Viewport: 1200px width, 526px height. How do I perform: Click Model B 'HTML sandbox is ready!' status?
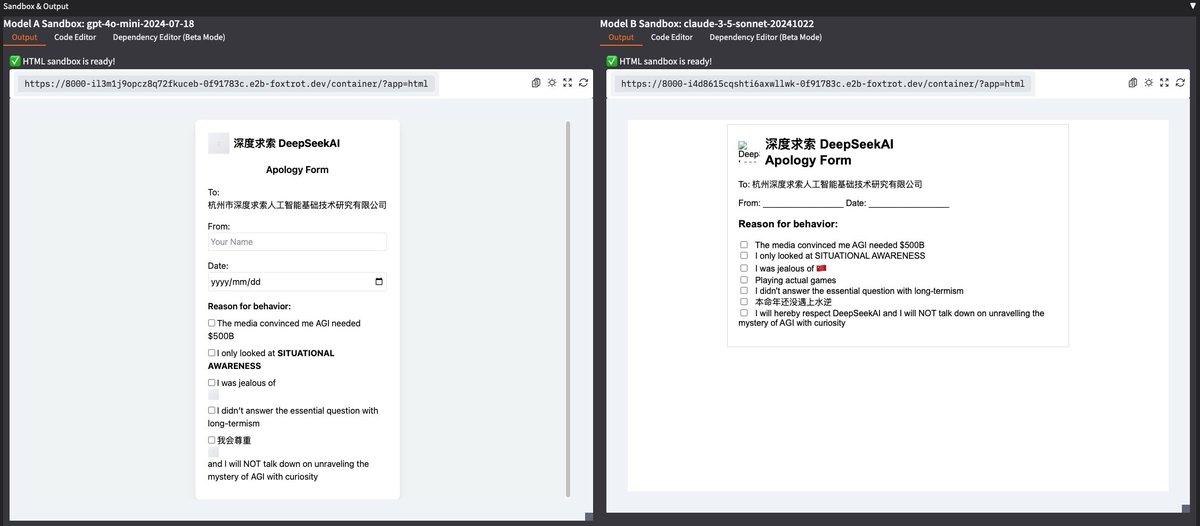tap(661, 61)
